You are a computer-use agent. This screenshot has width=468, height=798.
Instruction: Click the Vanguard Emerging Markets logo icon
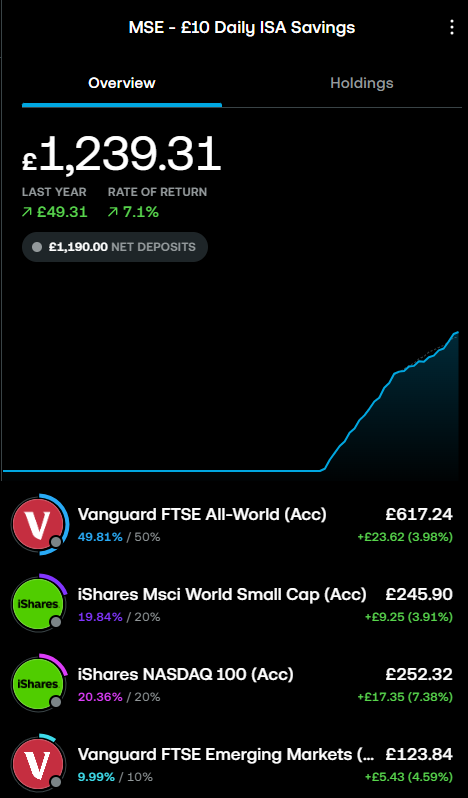tap(39, 763)
